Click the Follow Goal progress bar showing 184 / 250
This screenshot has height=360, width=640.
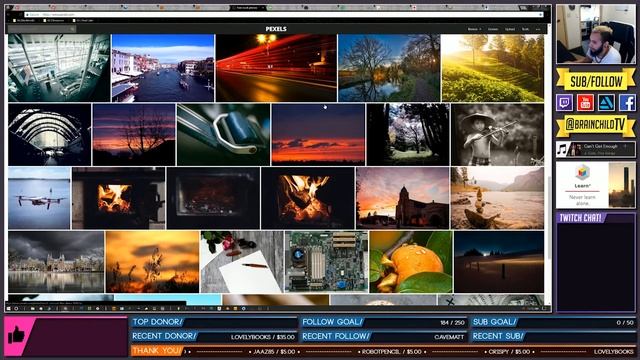(x=384, y=322)
